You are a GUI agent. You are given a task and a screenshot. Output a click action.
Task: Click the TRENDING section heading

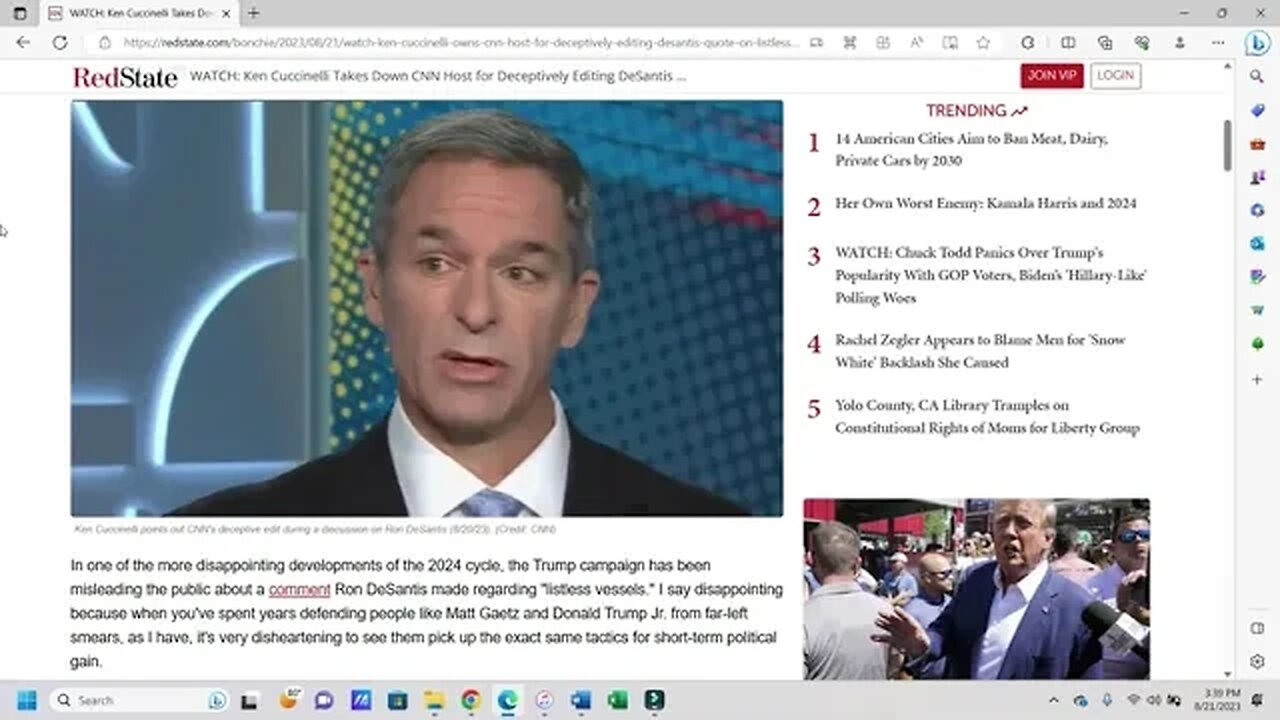point(976,111)
